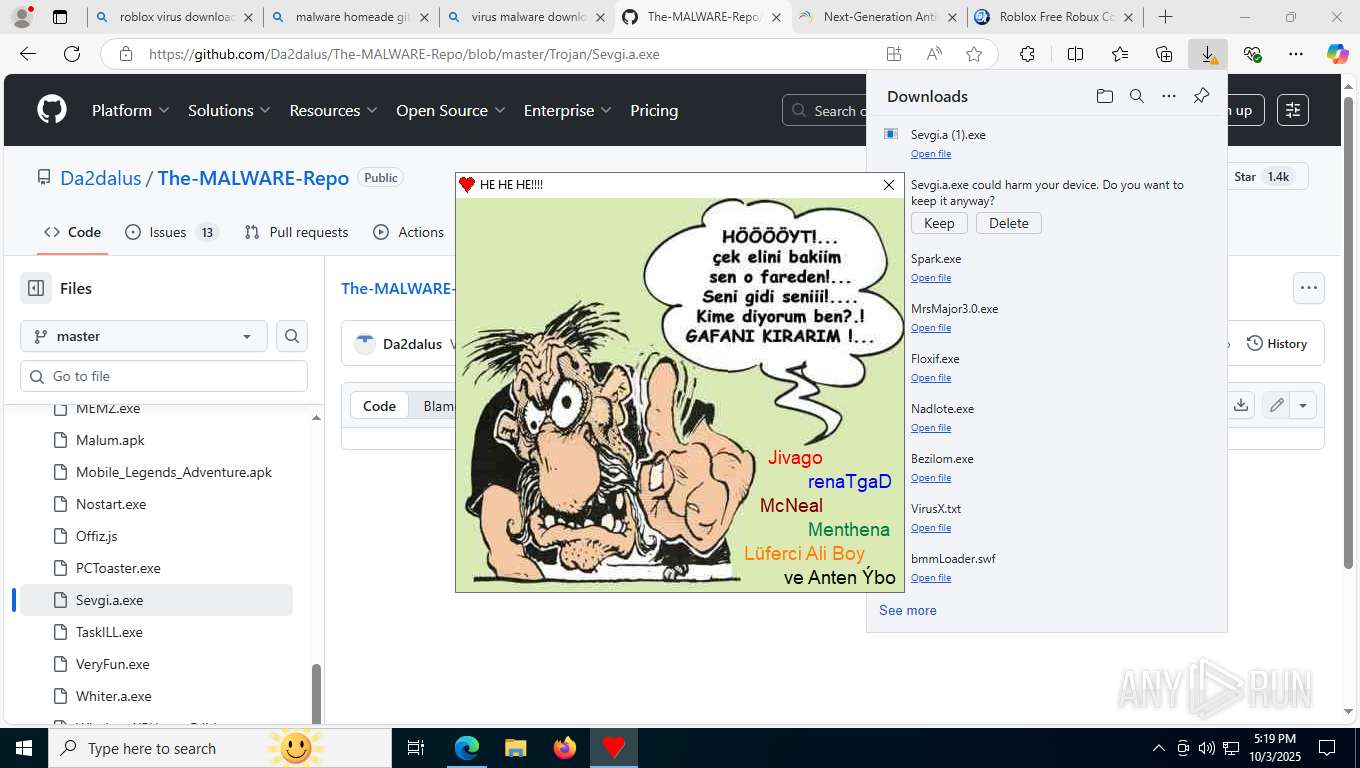This screenshot has width=1360, height=768.
Task: Open downloads folder icon in Downloads panel
Action: coord(1104,96)
